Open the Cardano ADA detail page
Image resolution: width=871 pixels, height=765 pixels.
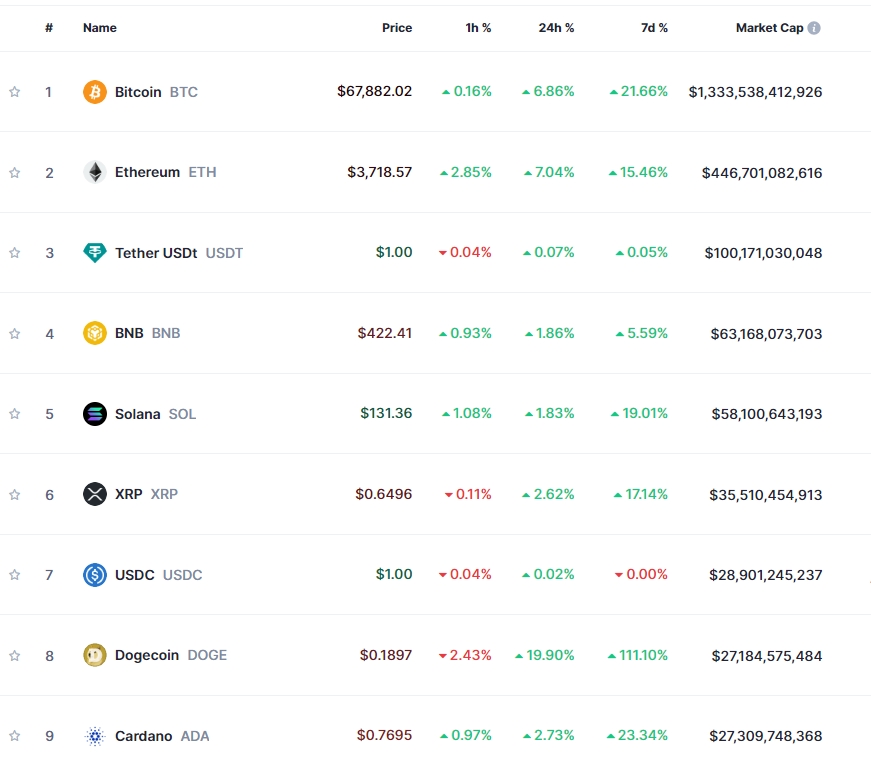click(x=145, y=736)
